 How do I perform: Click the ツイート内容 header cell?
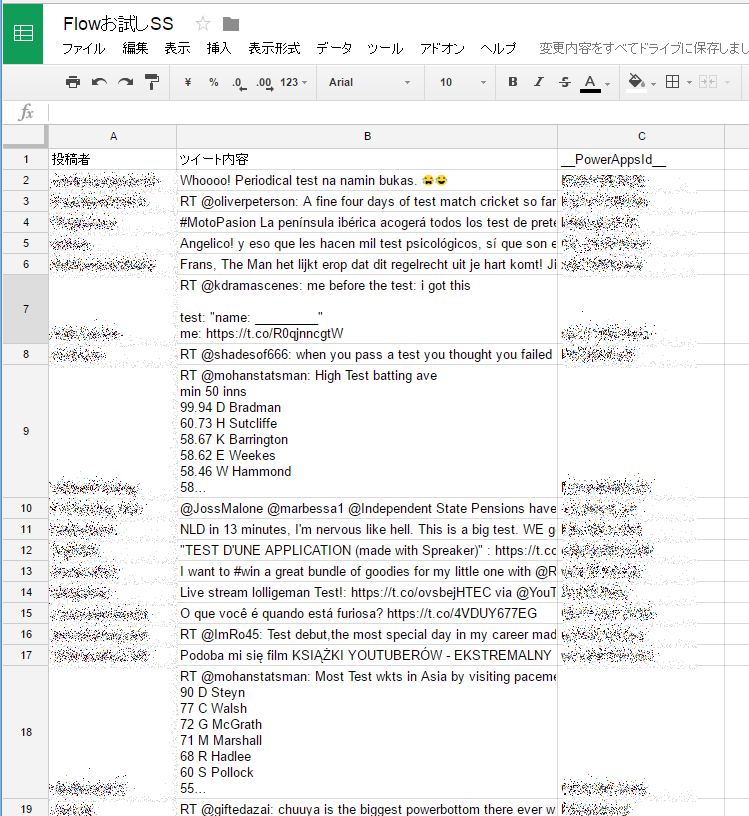pyautogui.click(x=367, y=159)
